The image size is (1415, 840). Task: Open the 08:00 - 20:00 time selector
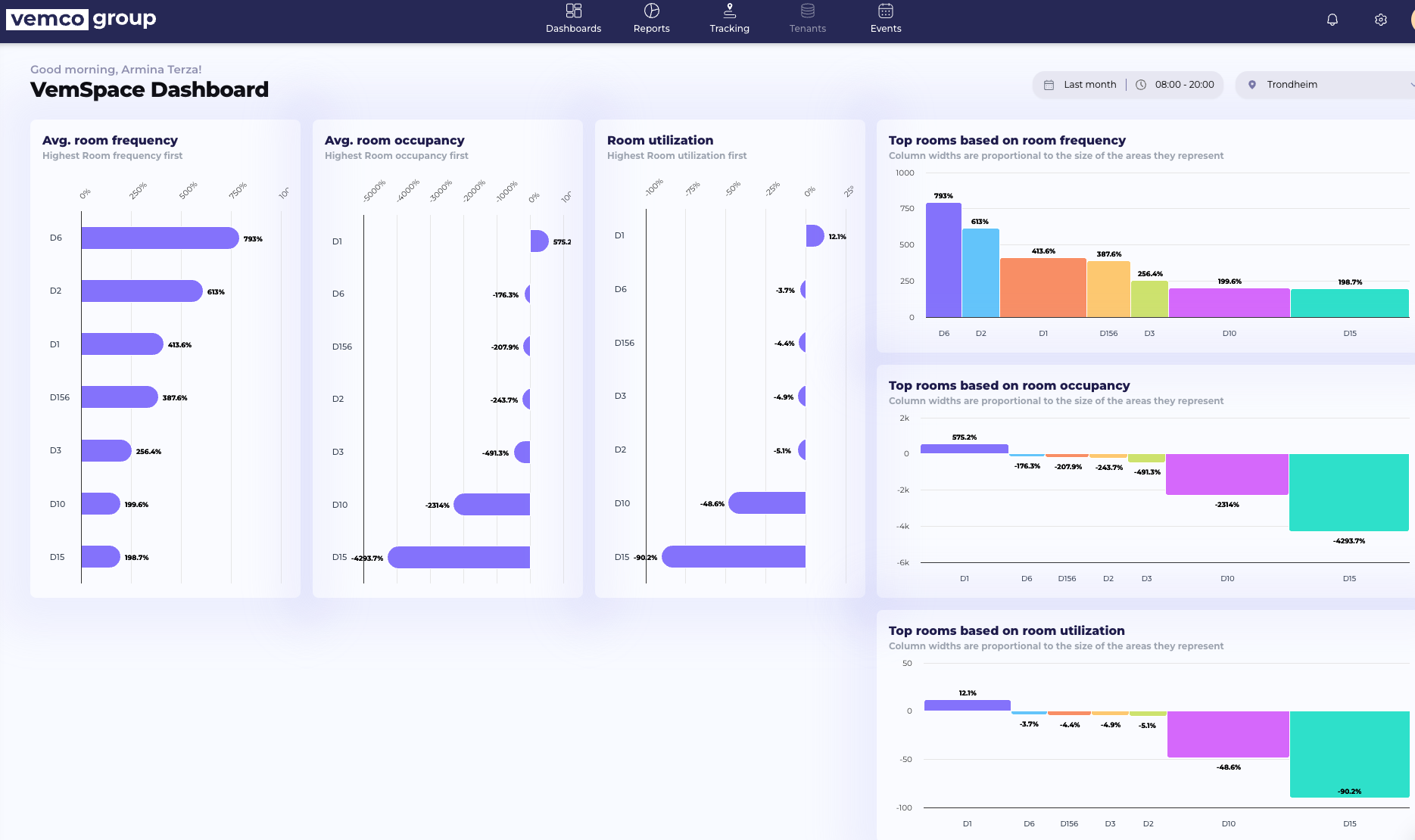coord(1183,84)
